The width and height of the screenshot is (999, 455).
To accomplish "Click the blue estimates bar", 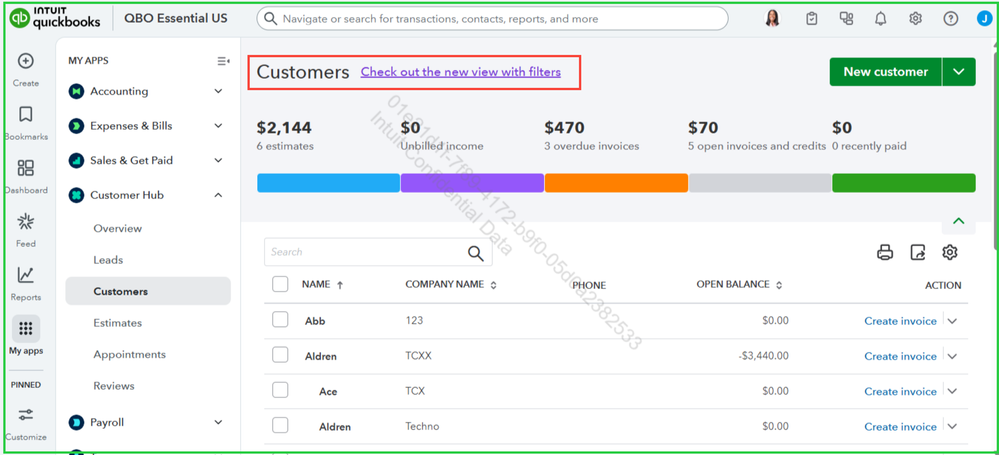I will click(x=328, y=183).
